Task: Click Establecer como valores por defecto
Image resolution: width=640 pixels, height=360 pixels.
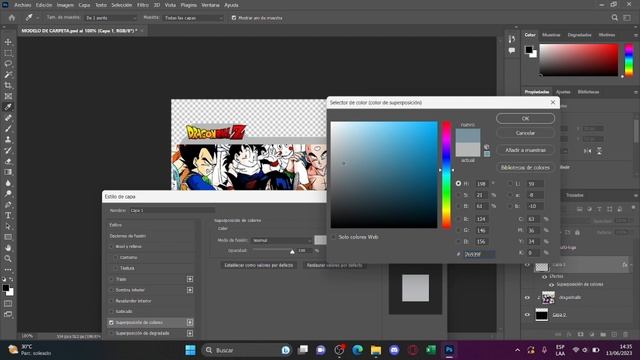Action: coord(259,265)
